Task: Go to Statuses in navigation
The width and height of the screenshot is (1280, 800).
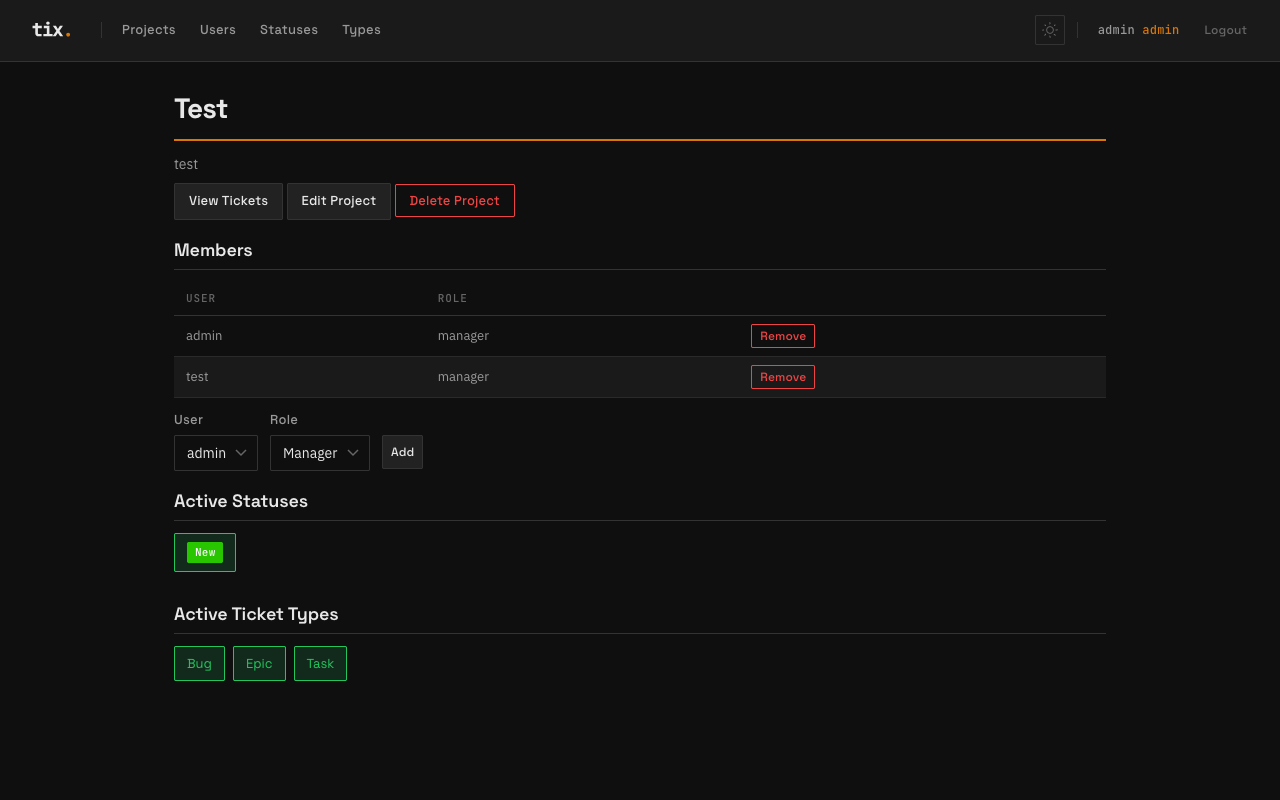Action: point(289,30)
